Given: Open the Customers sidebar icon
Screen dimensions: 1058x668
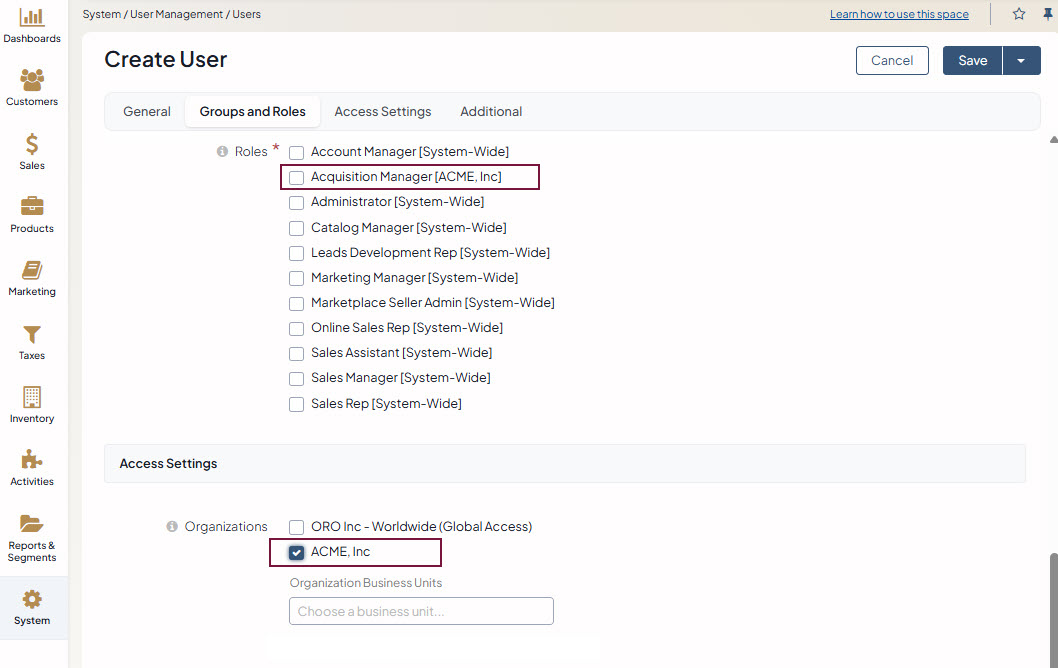Looking at the screenshot, I should click(x=32, y=81).
